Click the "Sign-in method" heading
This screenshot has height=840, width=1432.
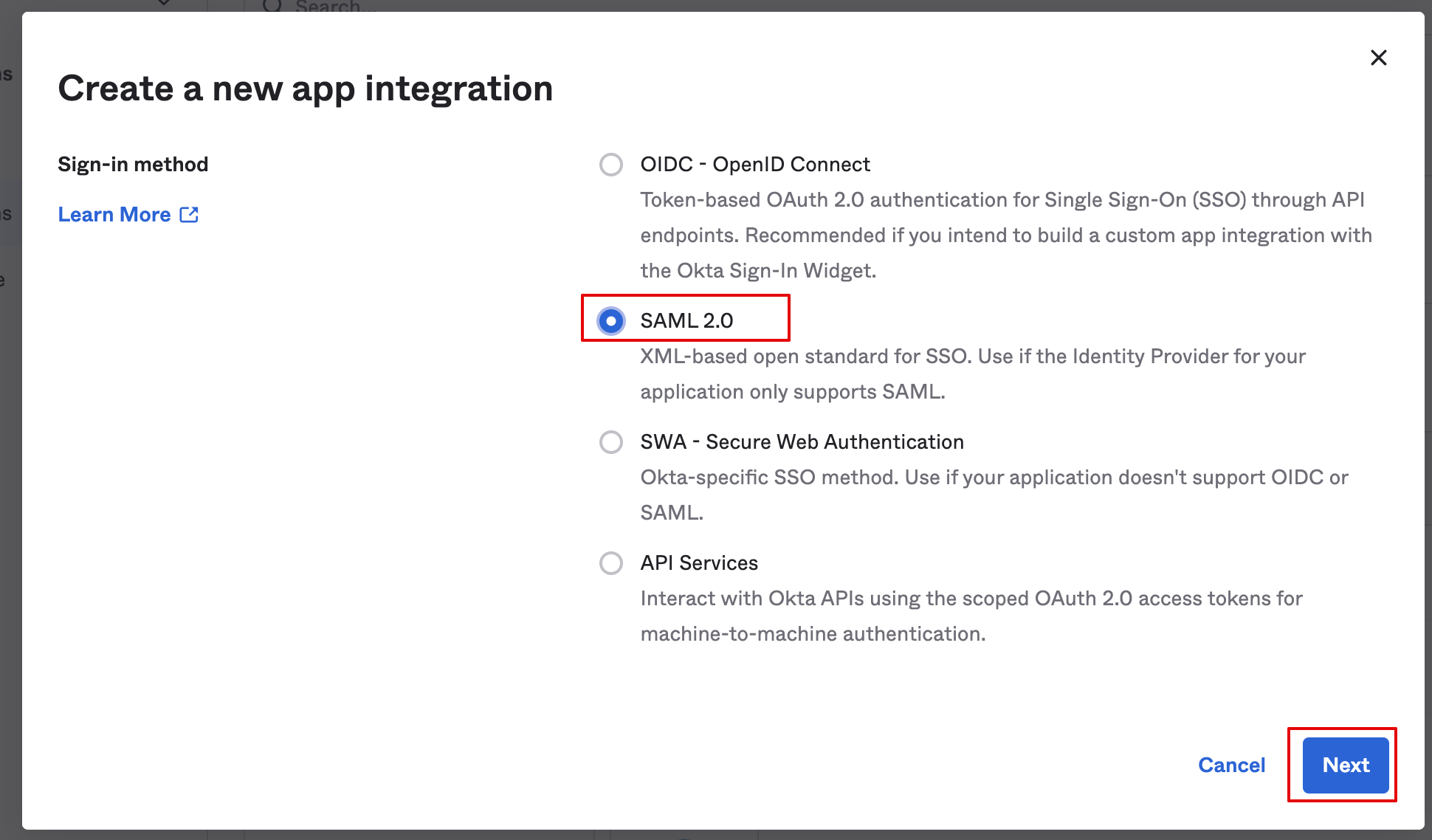click(133, 165)
